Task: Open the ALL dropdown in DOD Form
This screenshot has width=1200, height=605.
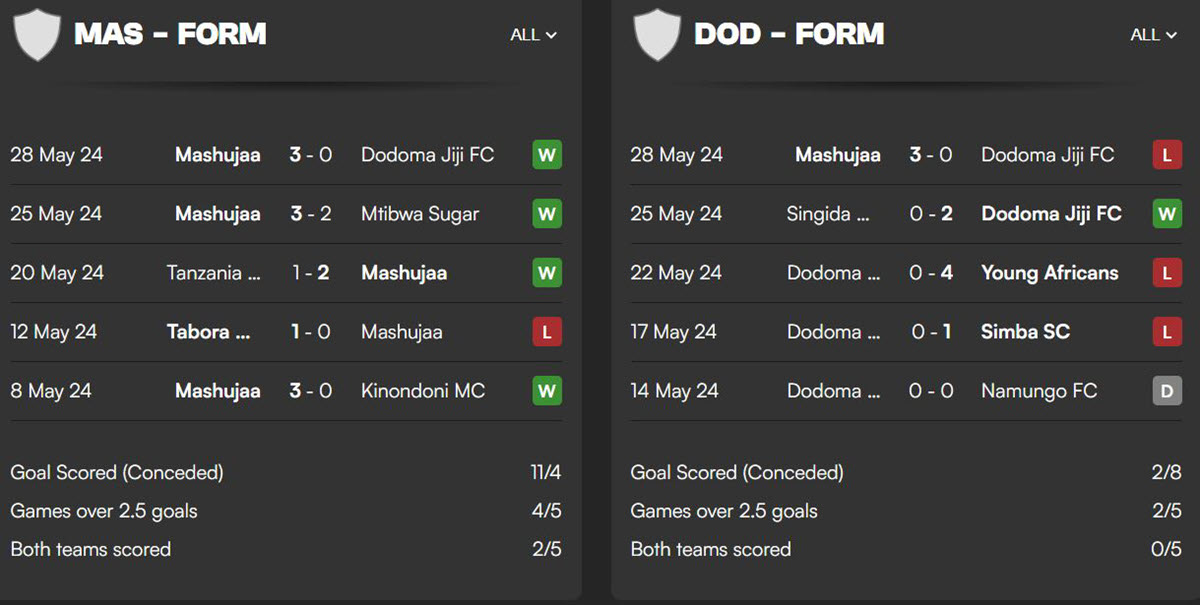Action: (x=1153, y=35)
